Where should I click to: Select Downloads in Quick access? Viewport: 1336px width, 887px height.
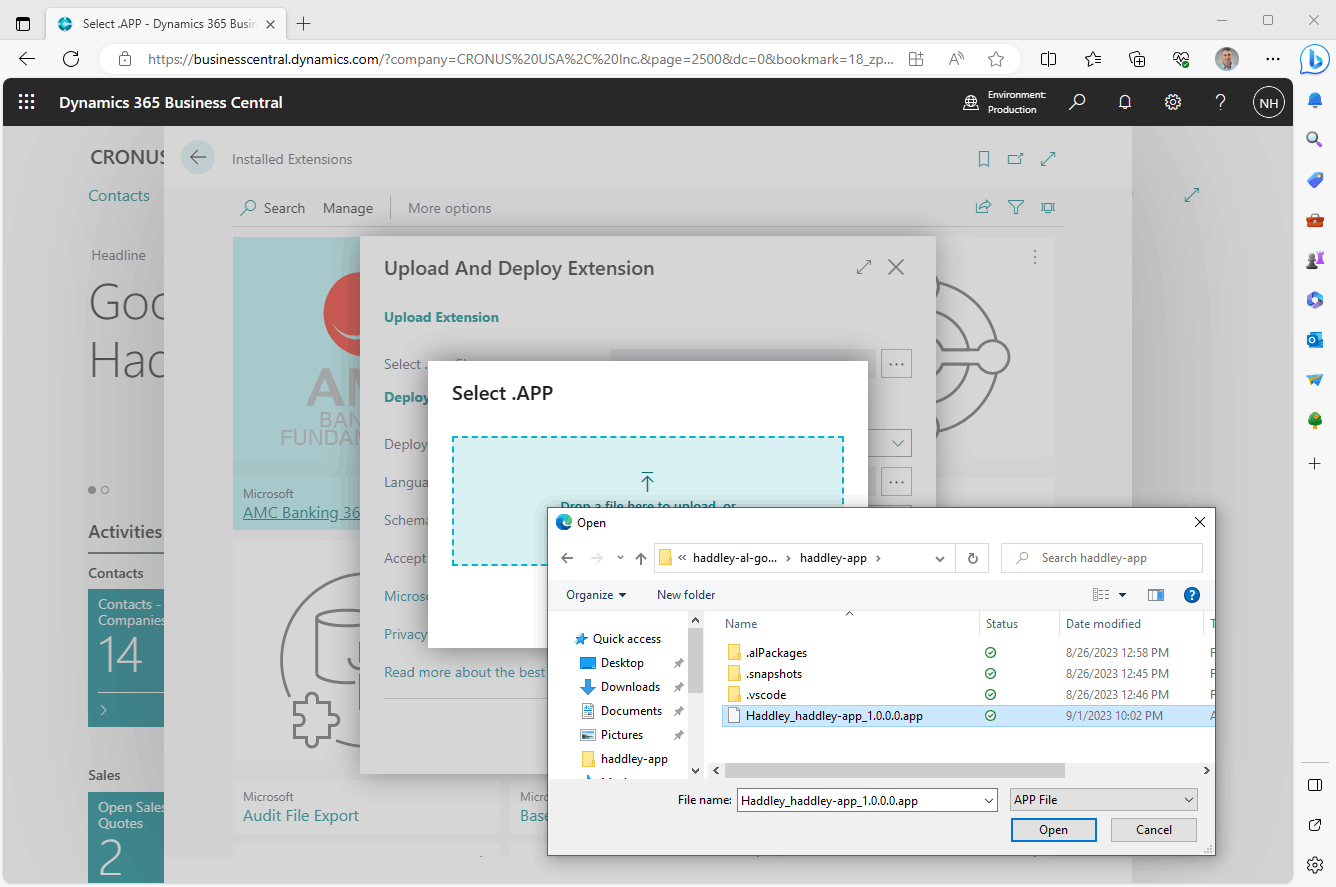point(629,687)
